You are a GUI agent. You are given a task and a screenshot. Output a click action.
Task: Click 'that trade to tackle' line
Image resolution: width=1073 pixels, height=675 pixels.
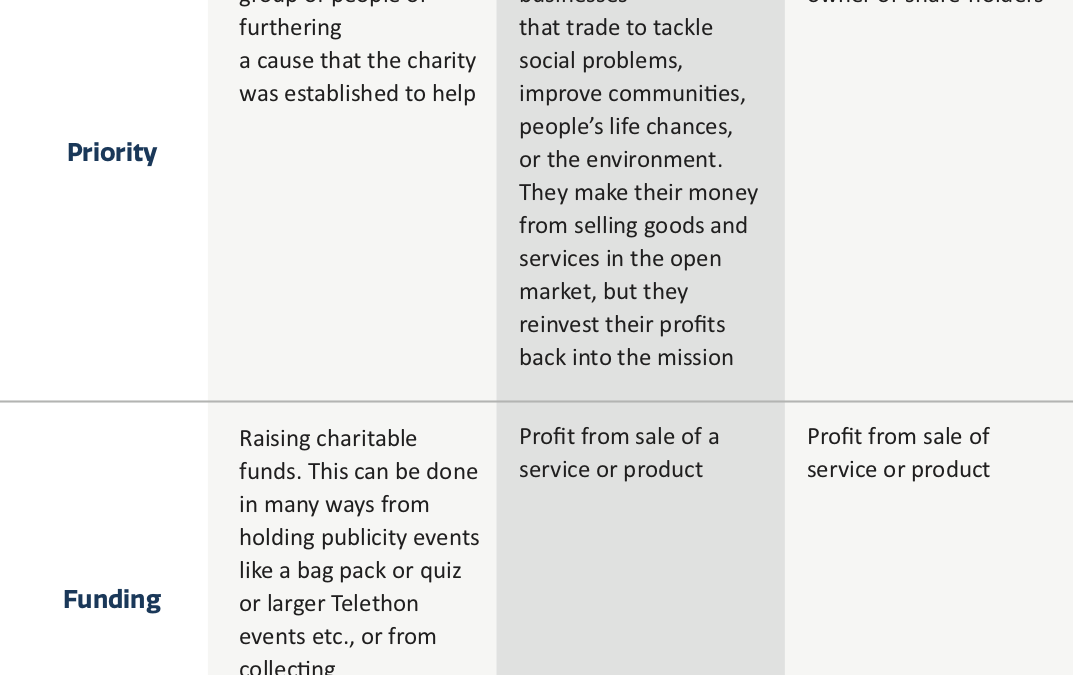tap(616, 27)
